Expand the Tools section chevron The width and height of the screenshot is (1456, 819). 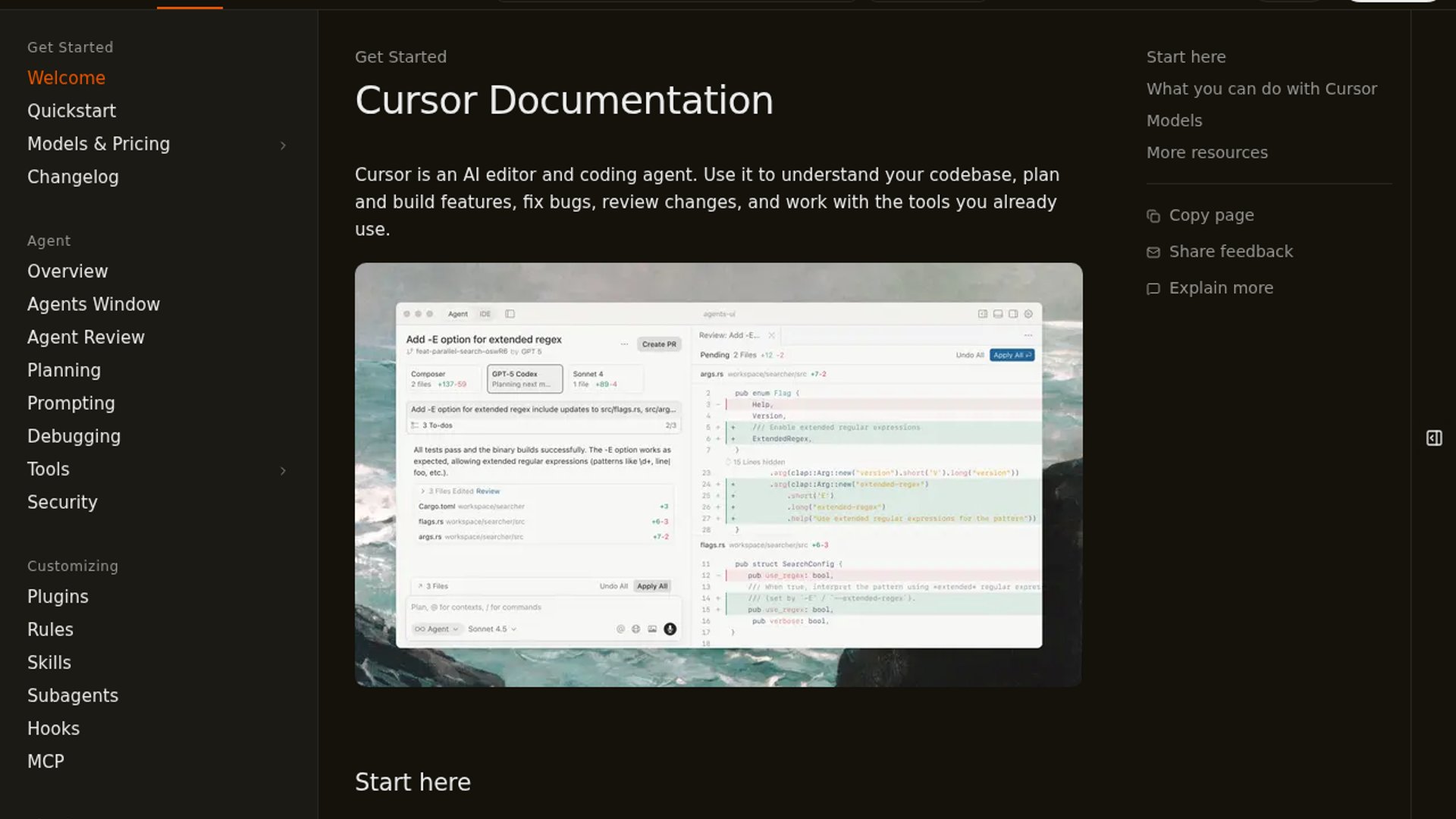pos(283,471)
